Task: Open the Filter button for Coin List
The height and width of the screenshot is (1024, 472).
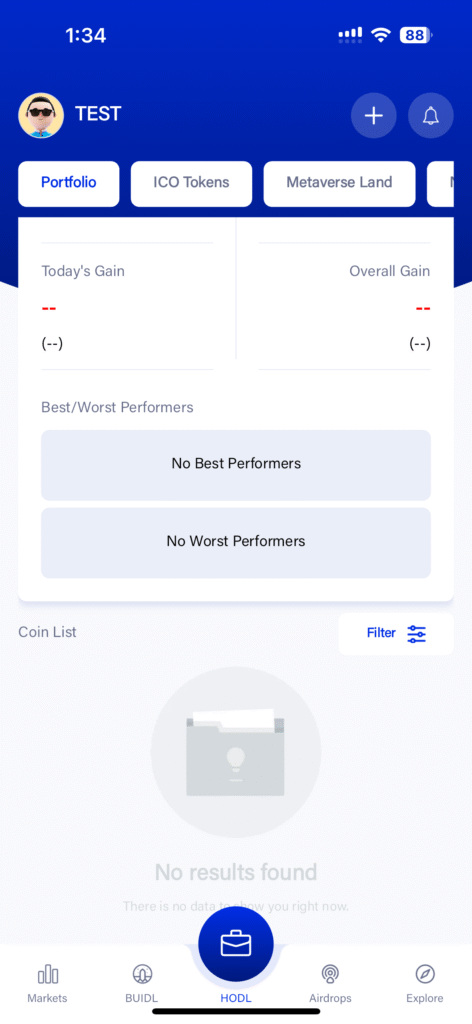Action: (396, 633)
